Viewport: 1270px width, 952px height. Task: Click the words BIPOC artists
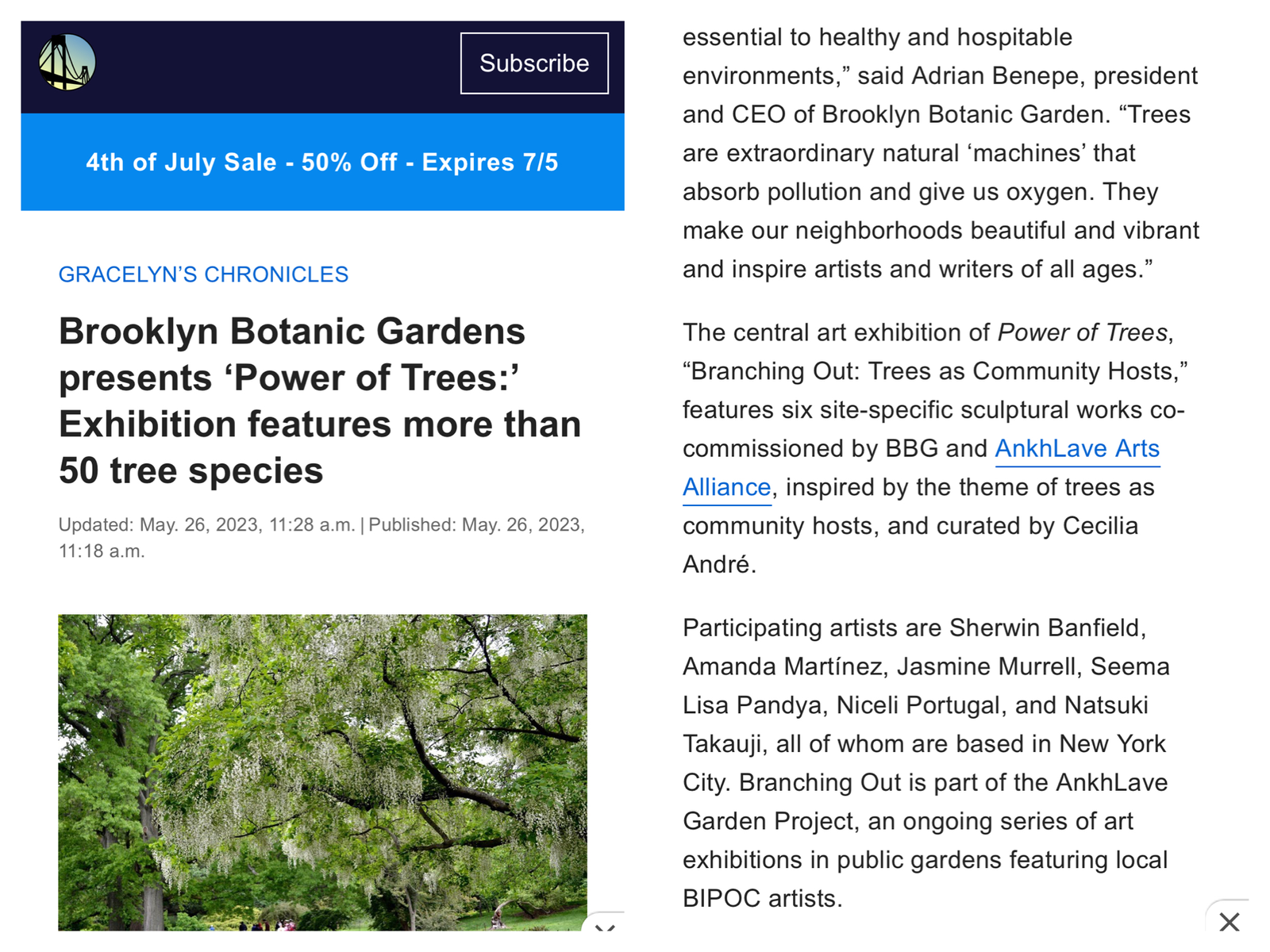pyautogui.click(x=760, y=899)
